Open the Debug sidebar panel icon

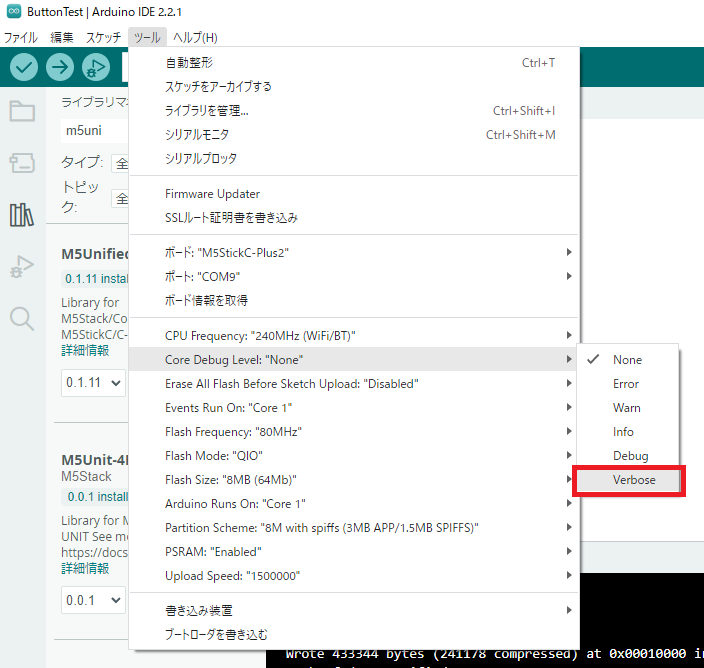tap(22, 267)
